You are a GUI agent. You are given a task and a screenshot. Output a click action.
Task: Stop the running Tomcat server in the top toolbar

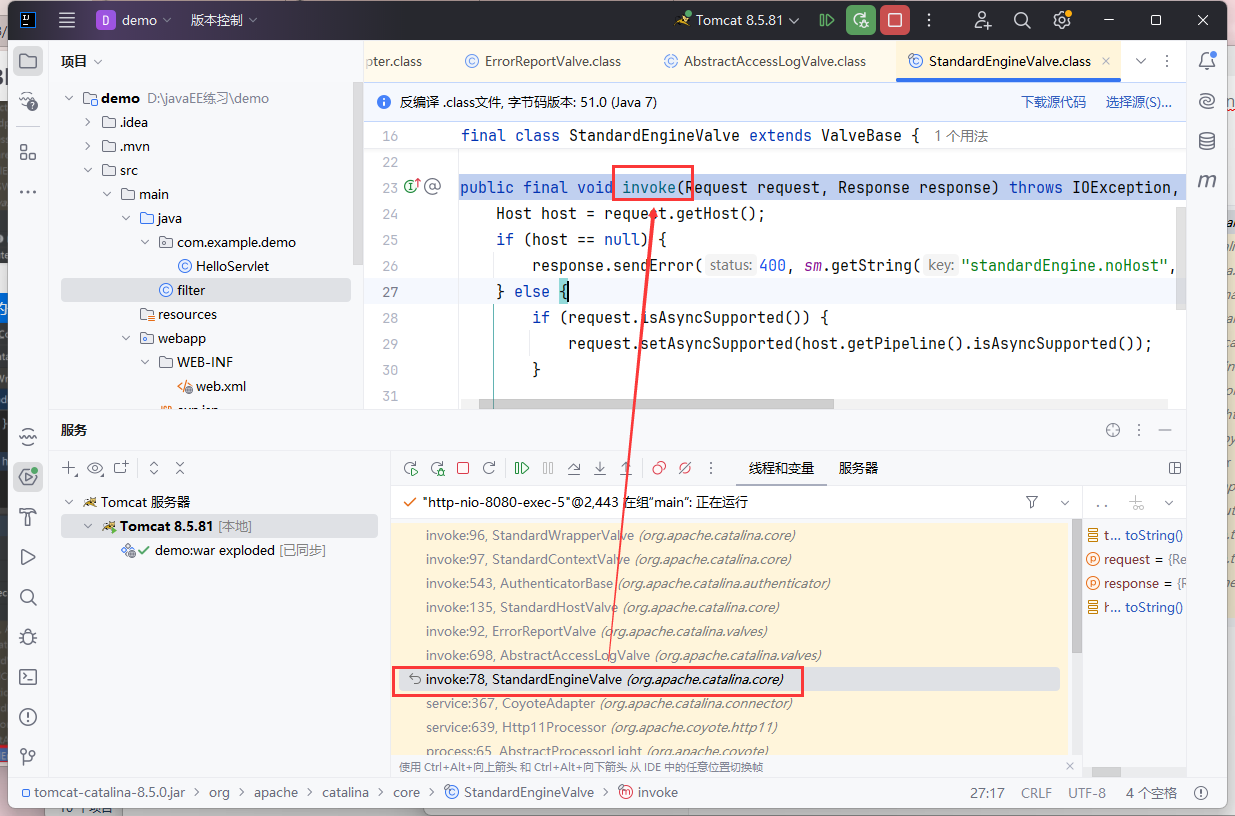pyautogui.click(x=894, y=20)
